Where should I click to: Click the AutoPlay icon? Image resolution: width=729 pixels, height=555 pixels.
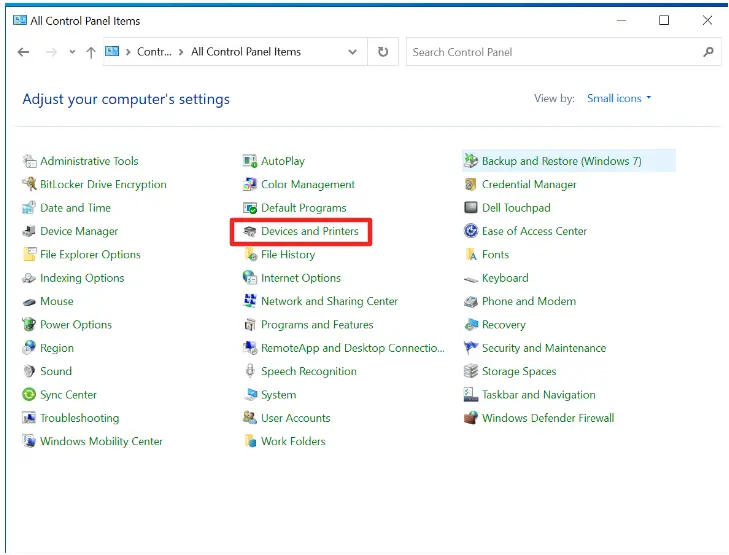pyautogui.click(x=250, y=161)
